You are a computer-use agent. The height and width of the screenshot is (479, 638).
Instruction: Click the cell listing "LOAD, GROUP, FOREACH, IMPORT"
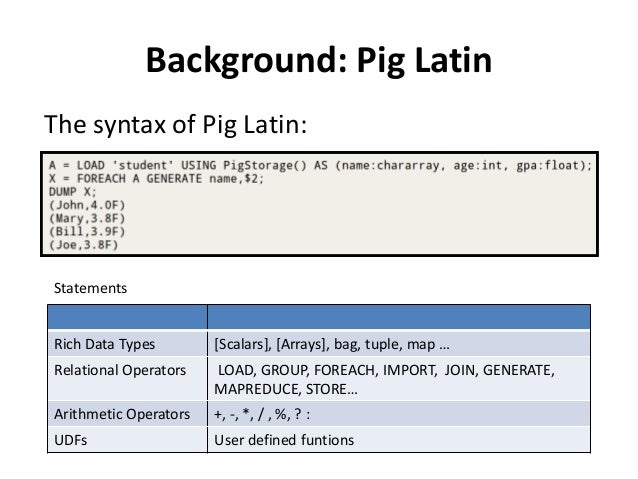399,379
